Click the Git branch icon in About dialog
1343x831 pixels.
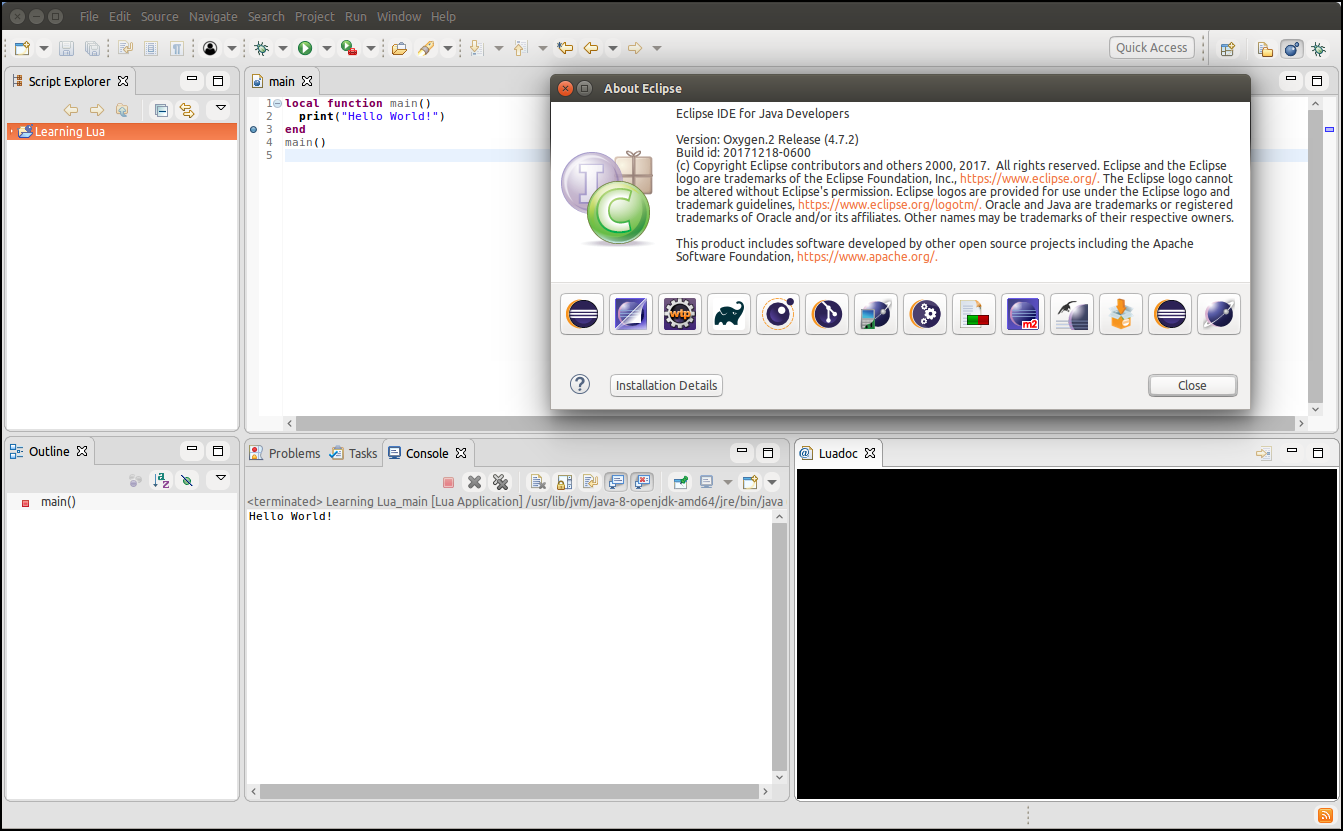[x=827, y=314]
